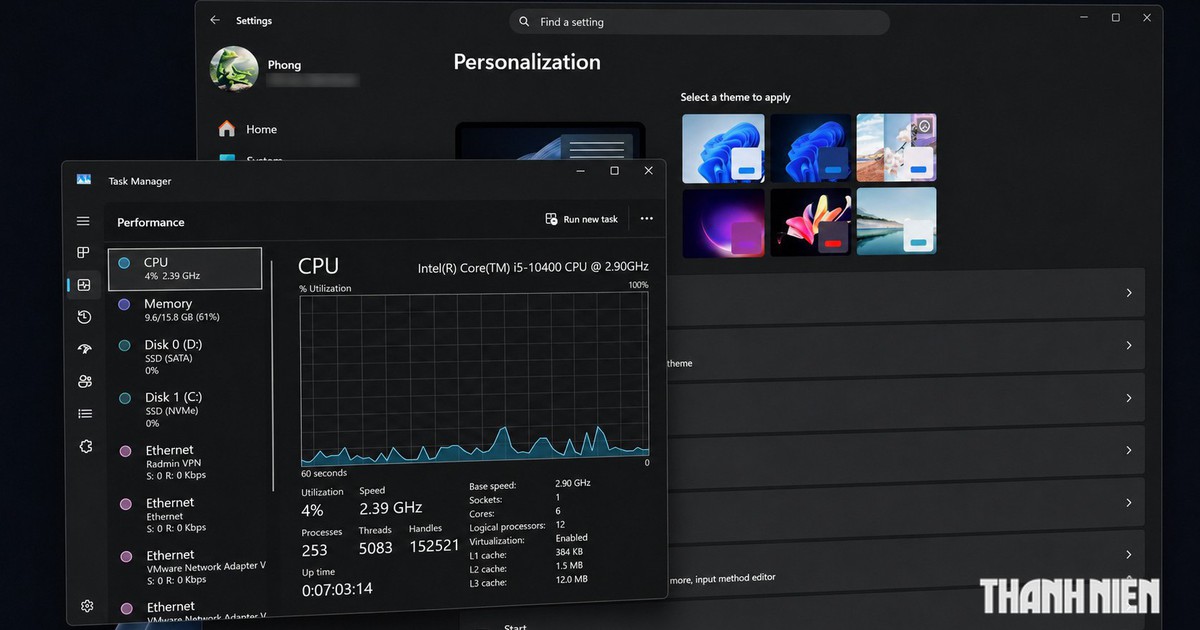Open the Task Manager hamburger navigation menu
The height and width of the screenshot is (630, 1200).
coord(83,221)
